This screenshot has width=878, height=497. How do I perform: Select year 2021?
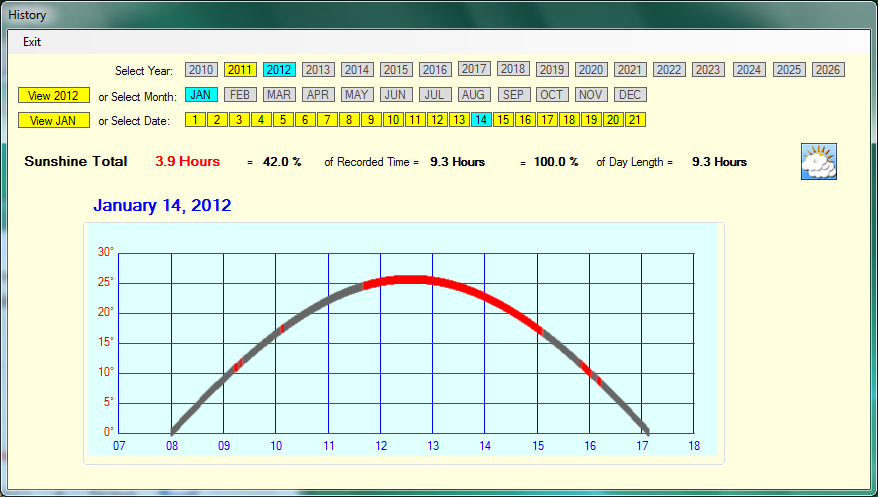click(630, 69)
